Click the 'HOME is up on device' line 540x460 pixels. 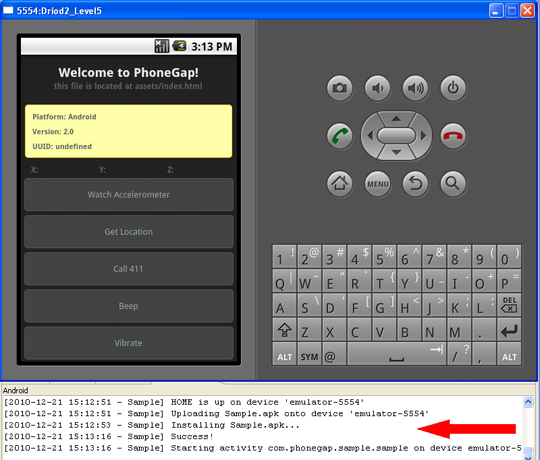pos(184,402)
